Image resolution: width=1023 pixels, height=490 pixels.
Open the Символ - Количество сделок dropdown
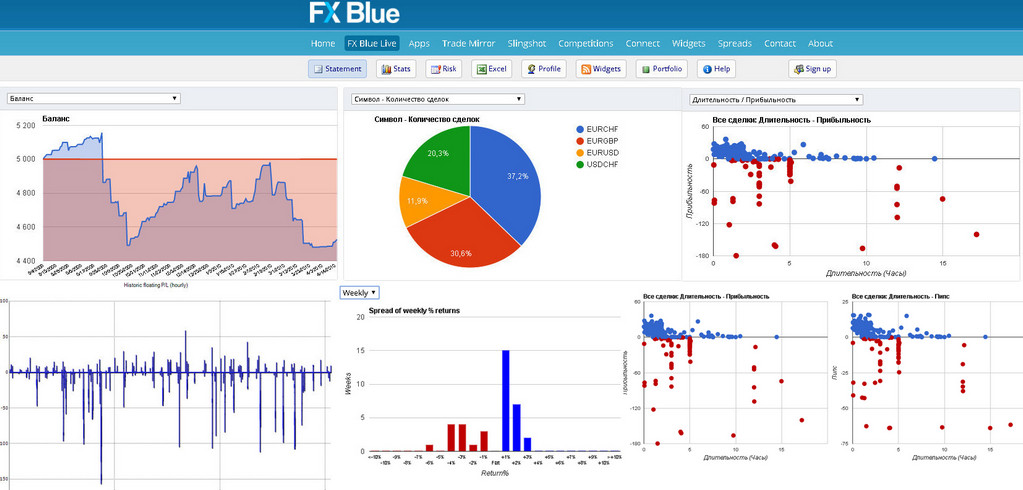(x=437, y=99)
